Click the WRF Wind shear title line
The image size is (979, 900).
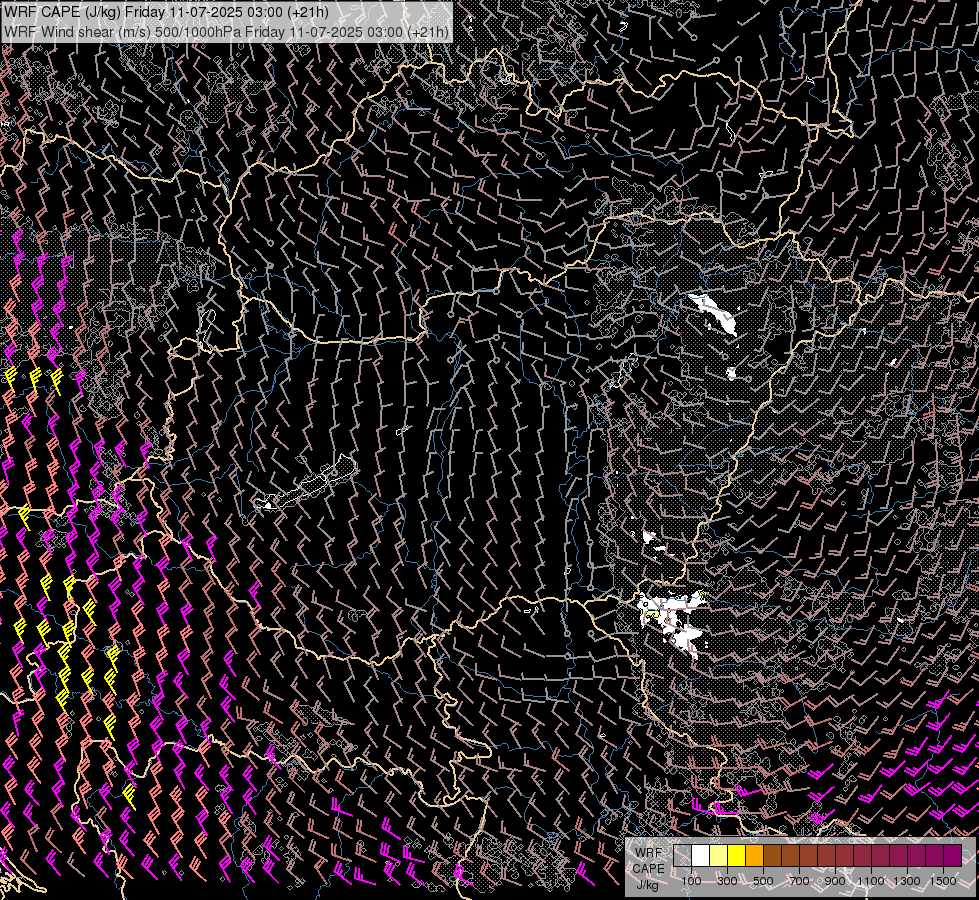click(x=226, y=32)
